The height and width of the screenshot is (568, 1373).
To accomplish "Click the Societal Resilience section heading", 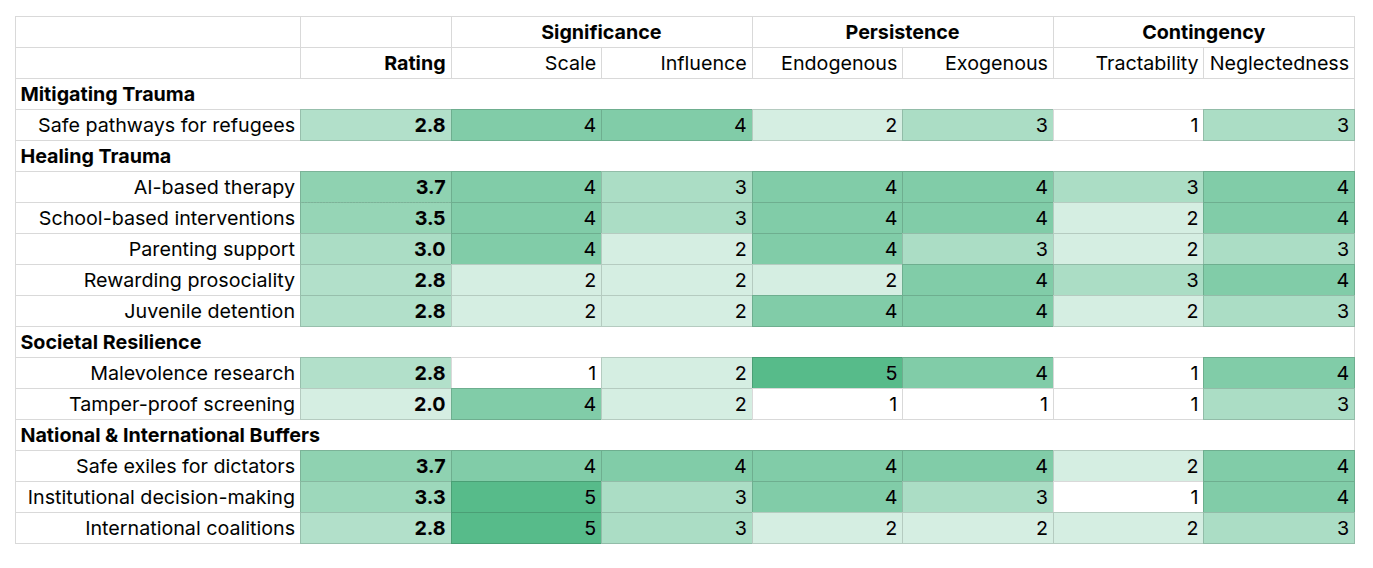I will 111,342.
